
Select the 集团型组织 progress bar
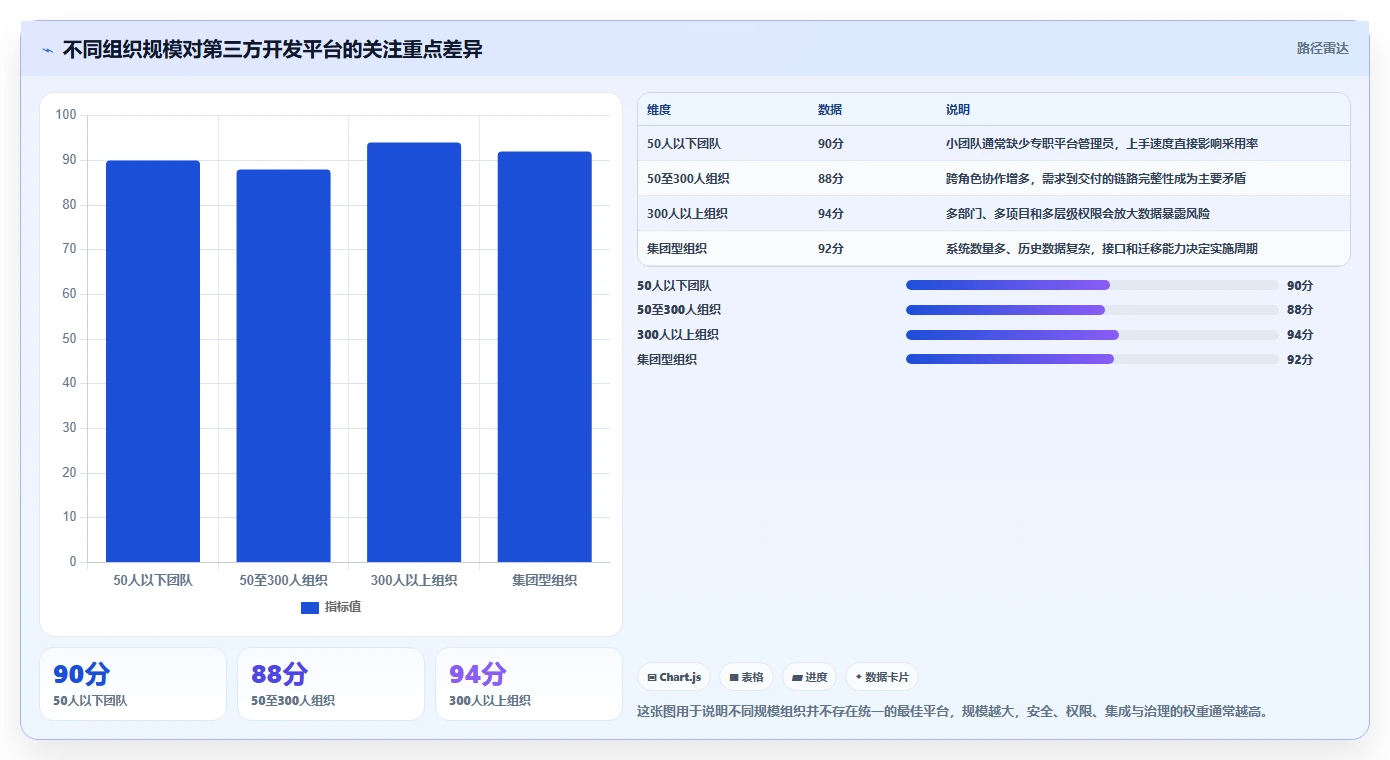(x=1092, y=359)
